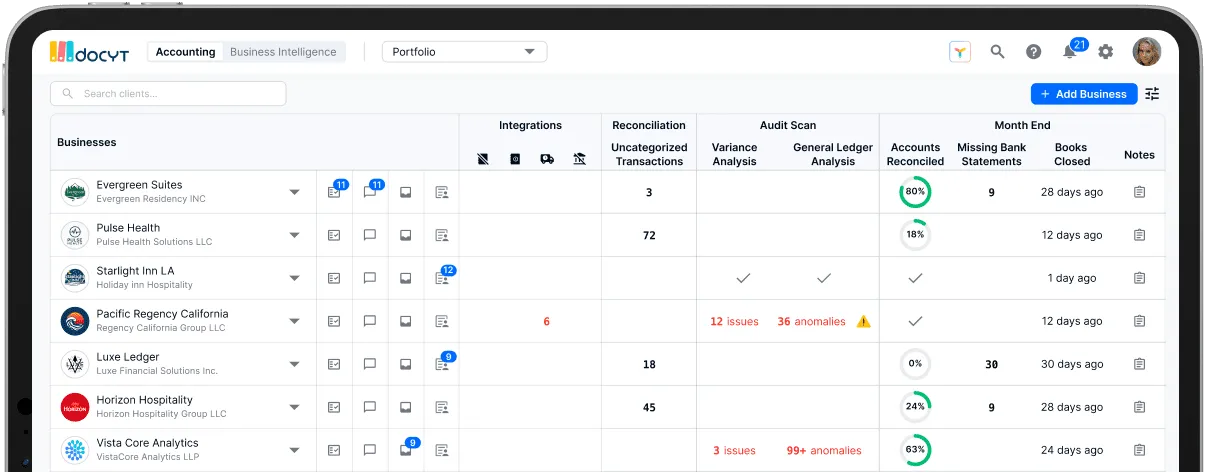Click the Pacific Regency California business name
The height and width of the screenshot is (472, 1208).
(x=162, y=314)
